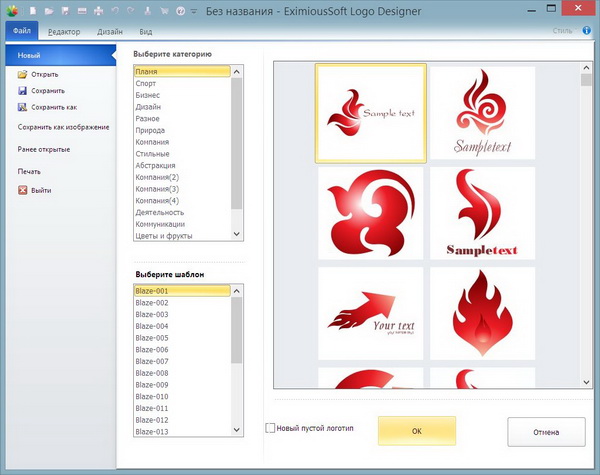Click the red Выйти exit icon
Viewport: 600px width, 475px height.
point(22,190)
